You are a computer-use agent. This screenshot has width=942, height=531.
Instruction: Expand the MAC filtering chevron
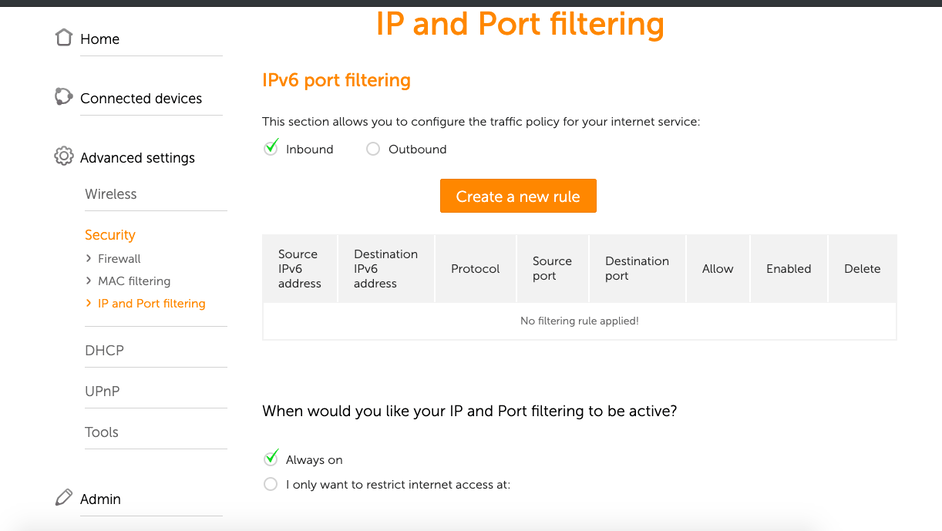[89, 281]
